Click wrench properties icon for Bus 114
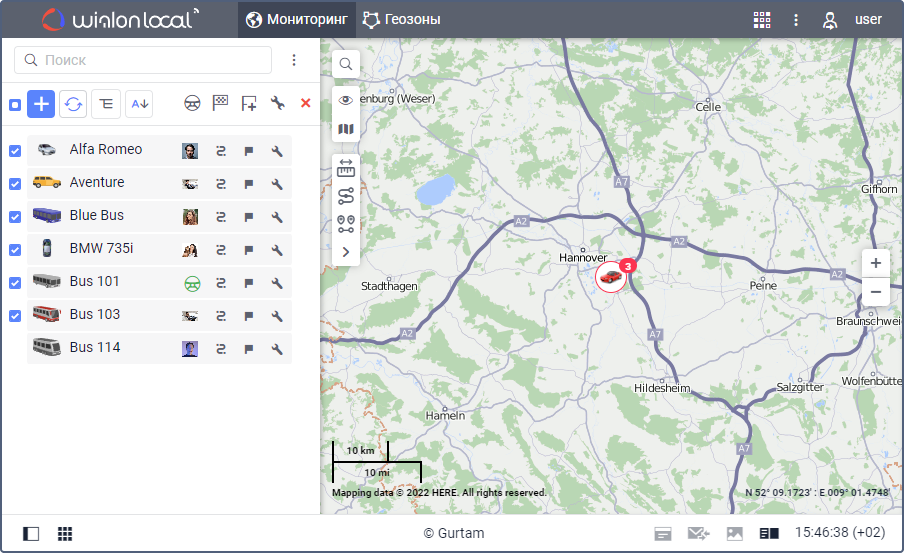The width and height of the screenshot is (904, 553). (x=277, y=349)
